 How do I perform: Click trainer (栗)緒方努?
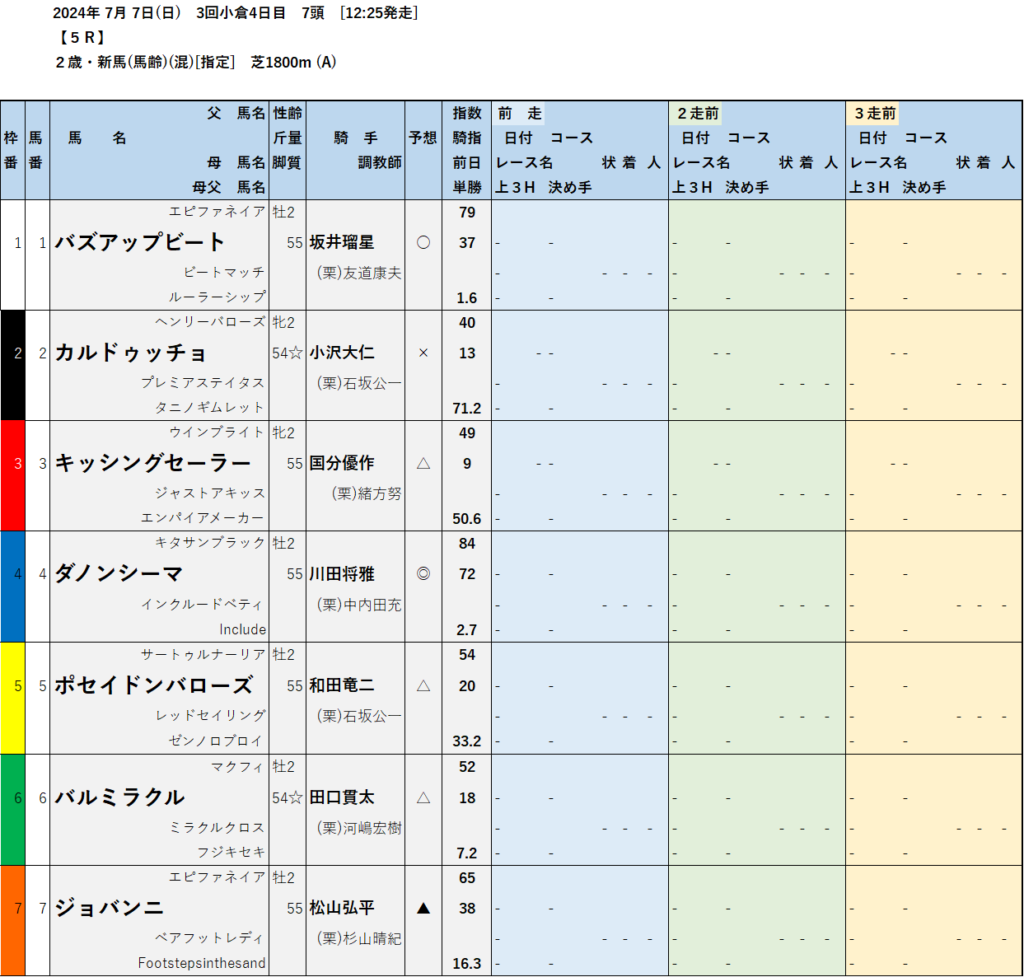(366, 493)
